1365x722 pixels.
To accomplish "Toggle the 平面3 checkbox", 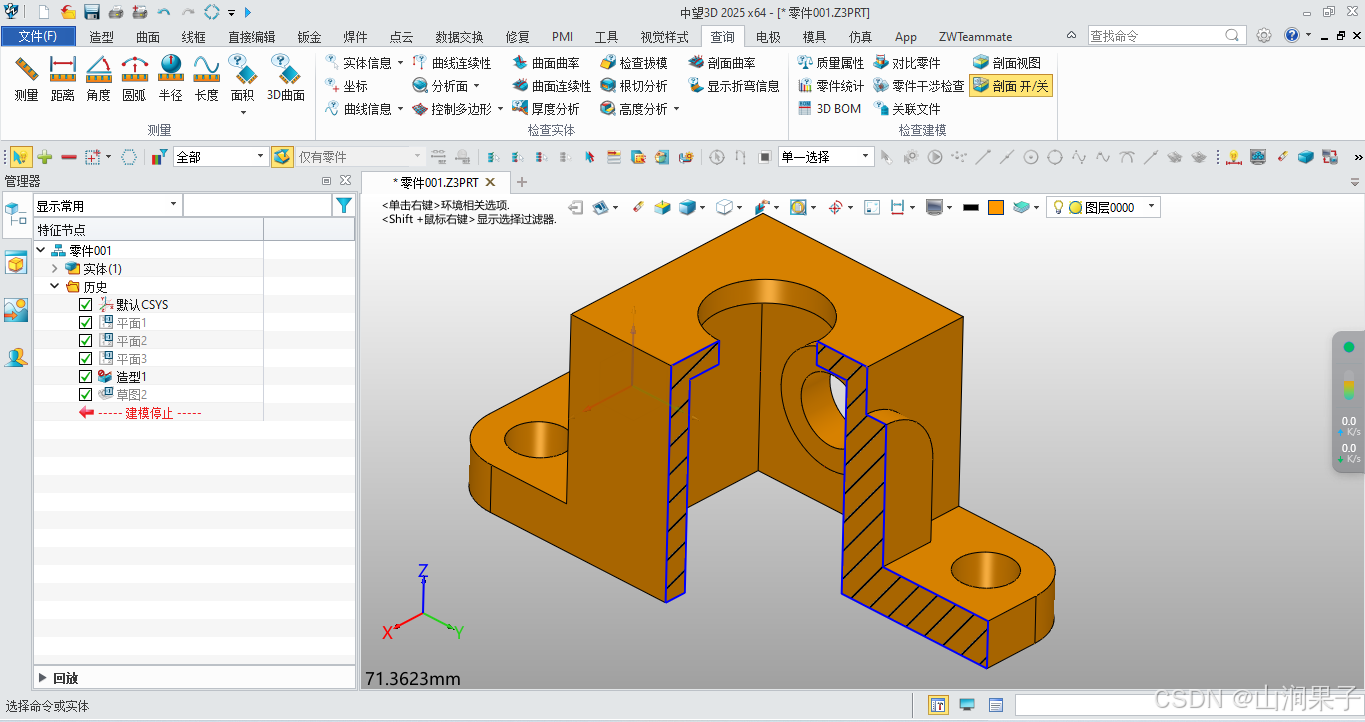I will pyautogui.click(x=85, y=359).
